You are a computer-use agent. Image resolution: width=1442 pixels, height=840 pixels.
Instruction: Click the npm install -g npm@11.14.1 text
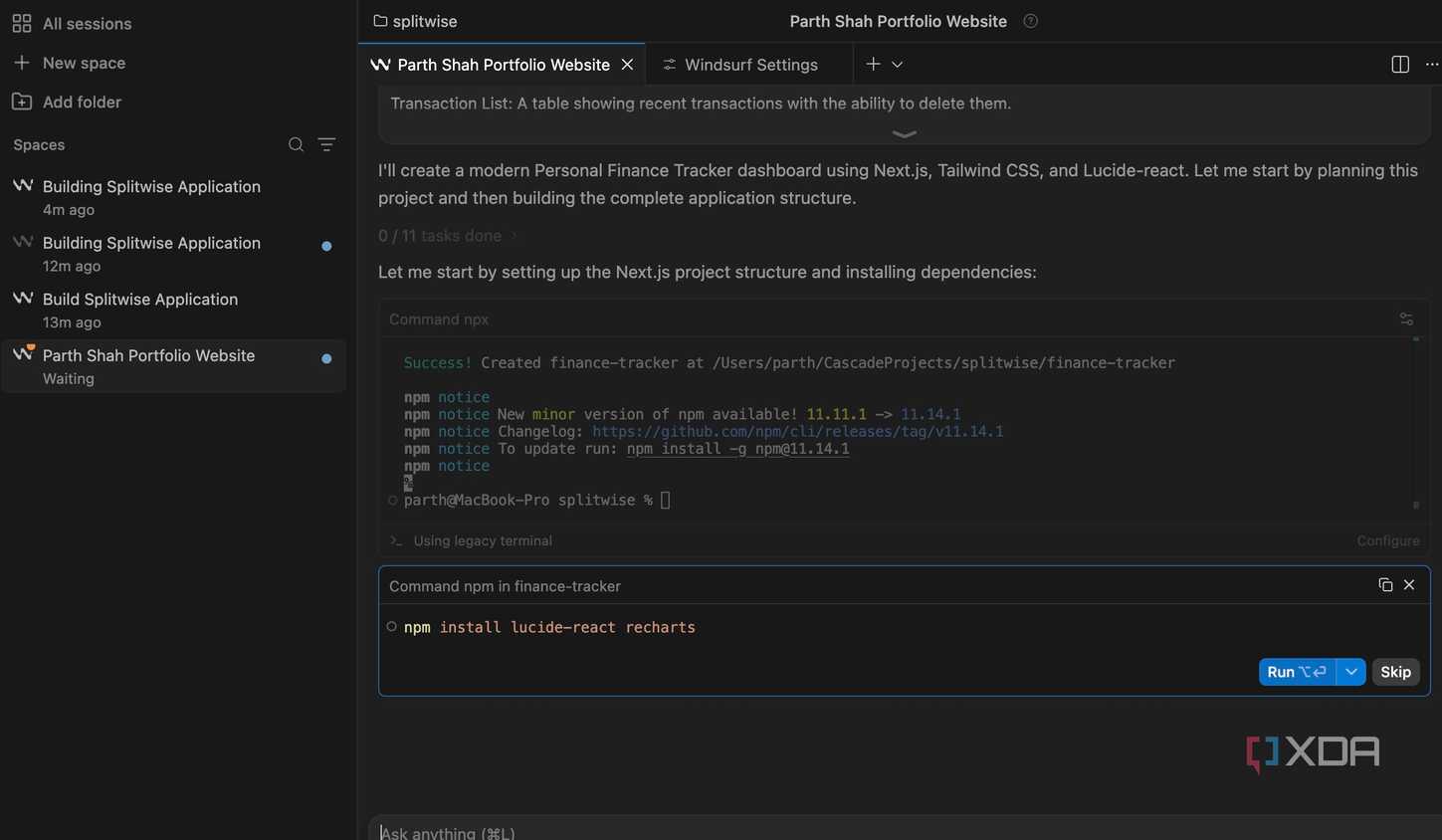(737, 449)
